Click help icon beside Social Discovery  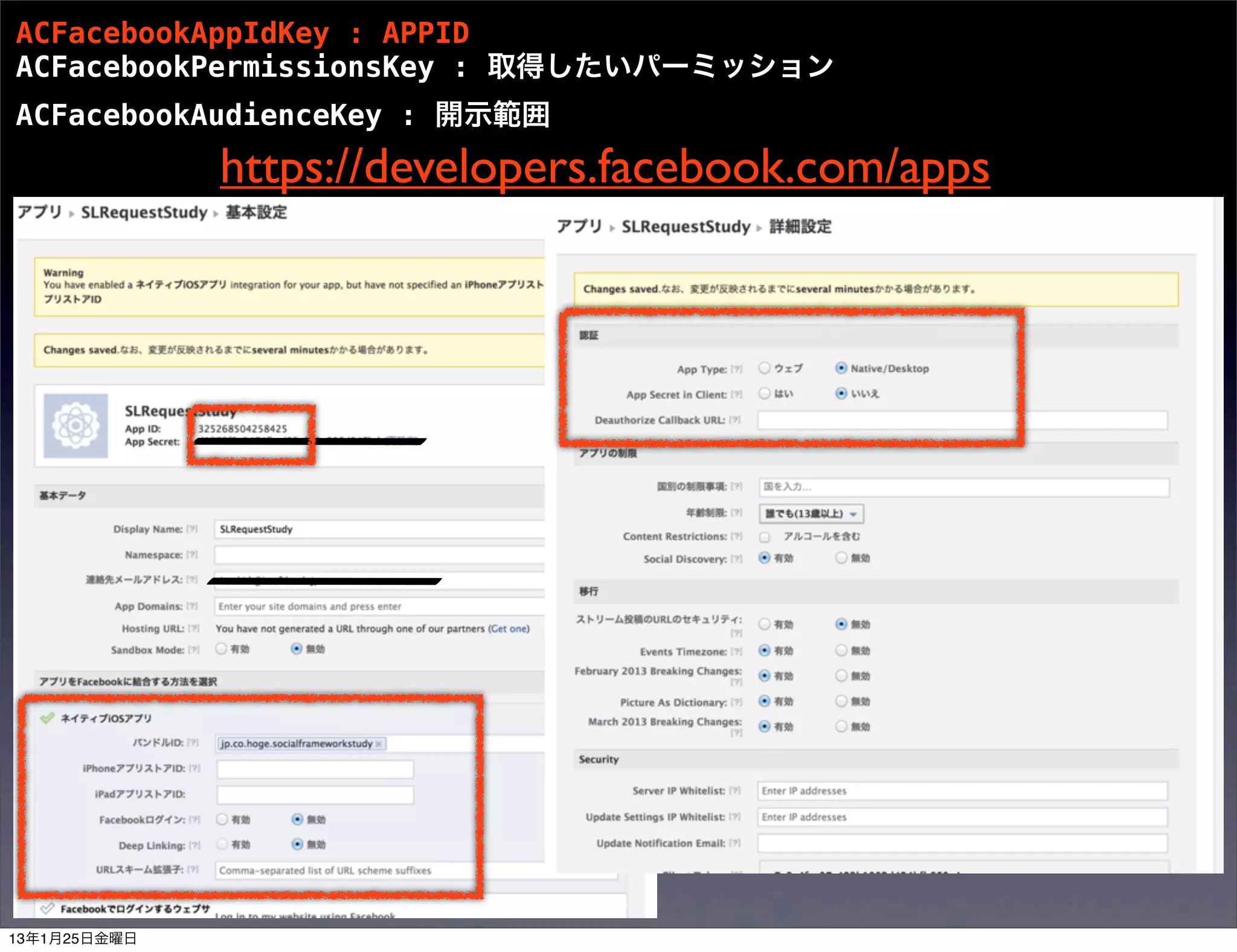(736, 559)
